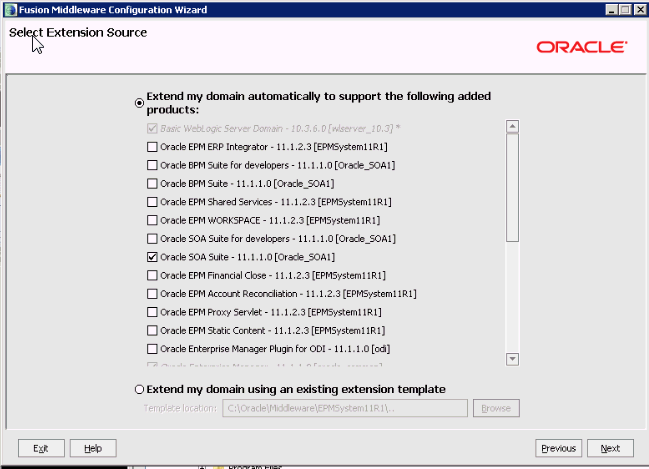Screen dimensions: 649x469
Task: Check Oracle BPM Suite for developers checkbox
Action: pyautogui.click(x=152, y=165)
